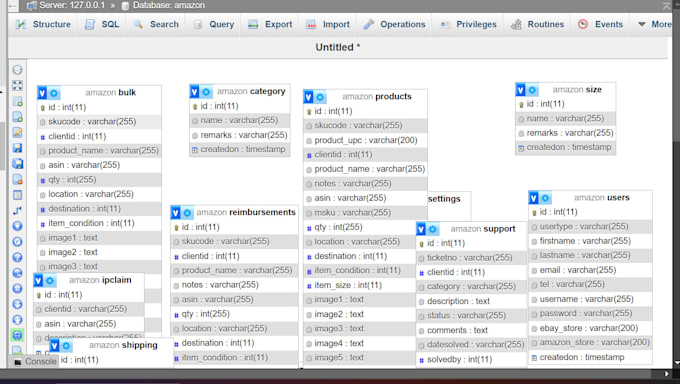Select 'createdon : timestamp' in category table
The width and height of the screenshot is (680, 384).
click(x=240, y=149)
